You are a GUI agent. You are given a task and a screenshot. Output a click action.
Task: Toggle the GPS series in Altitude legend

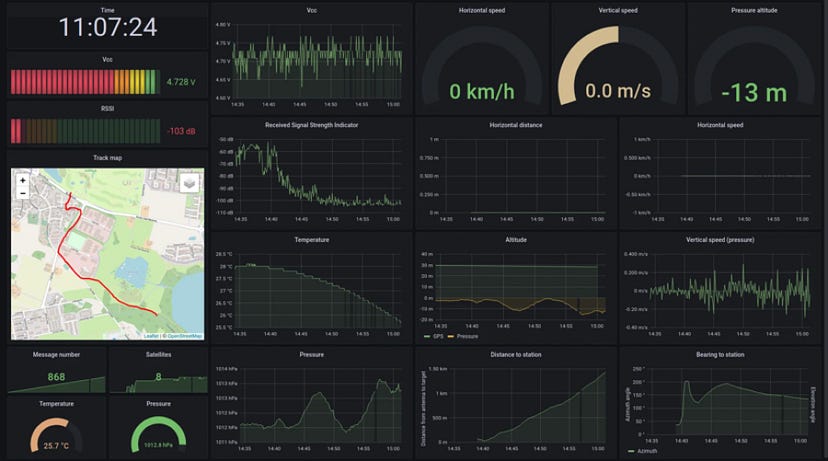pos(434,336)
